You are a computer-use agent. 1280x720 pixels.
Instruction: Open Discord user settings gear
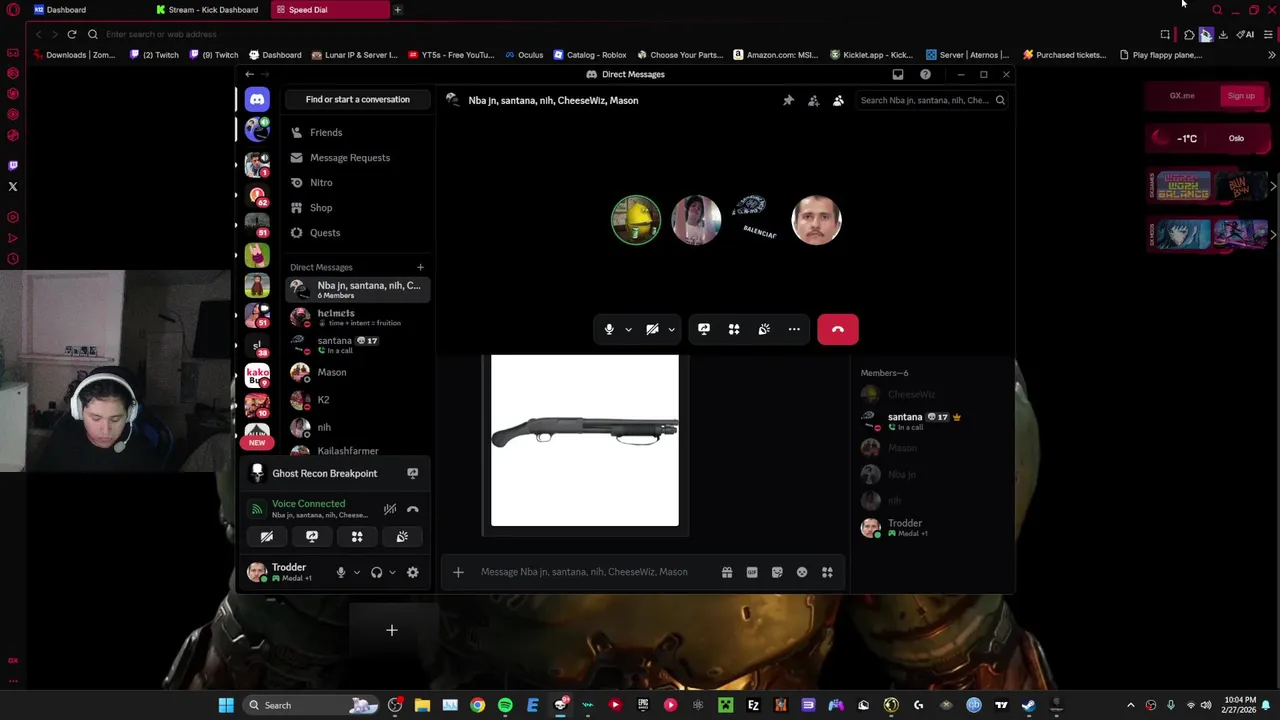[413, 572]
